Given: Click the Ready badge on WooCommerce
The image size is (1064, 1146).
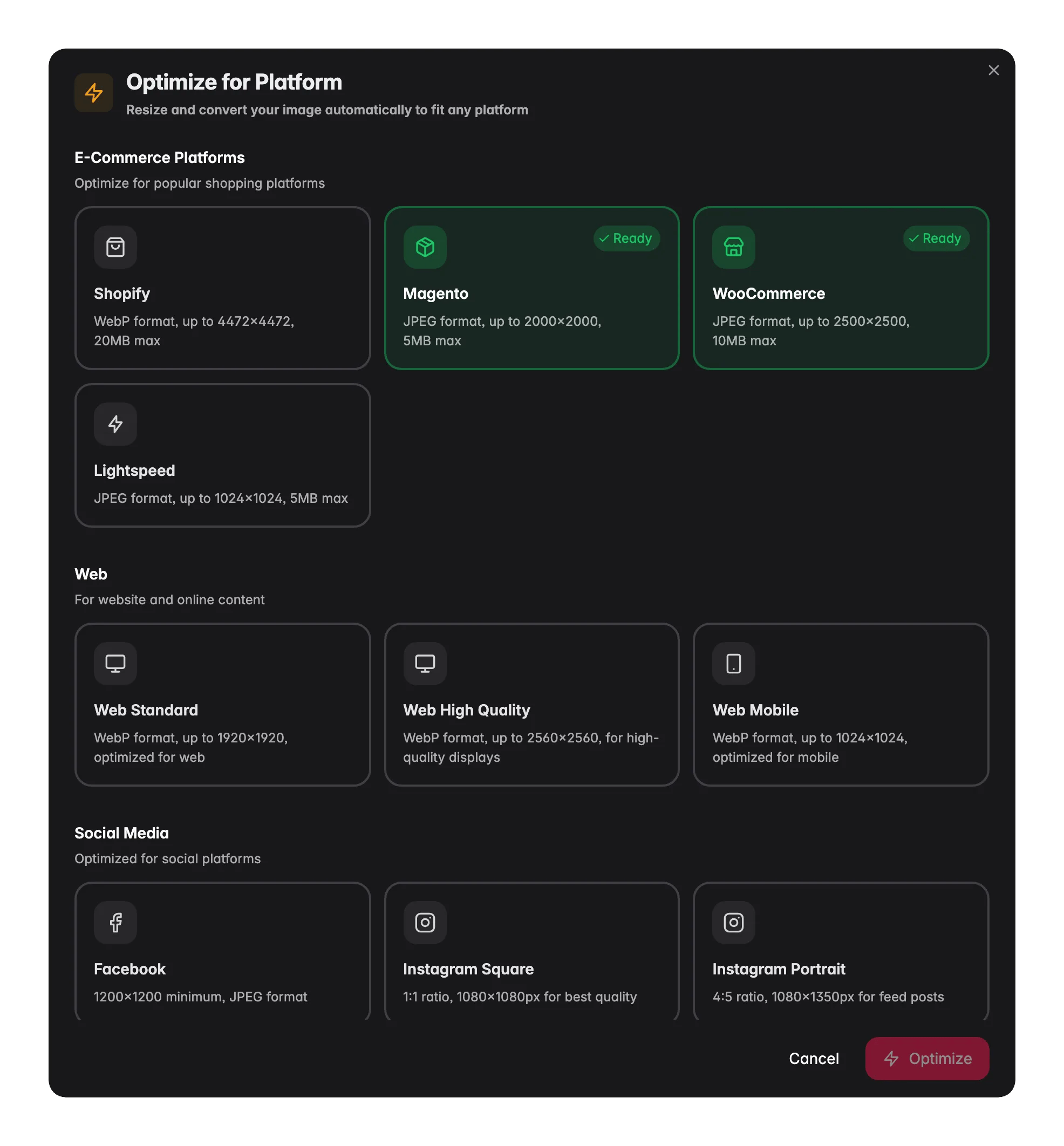Looking at the screenshot, I should (936, 238).
